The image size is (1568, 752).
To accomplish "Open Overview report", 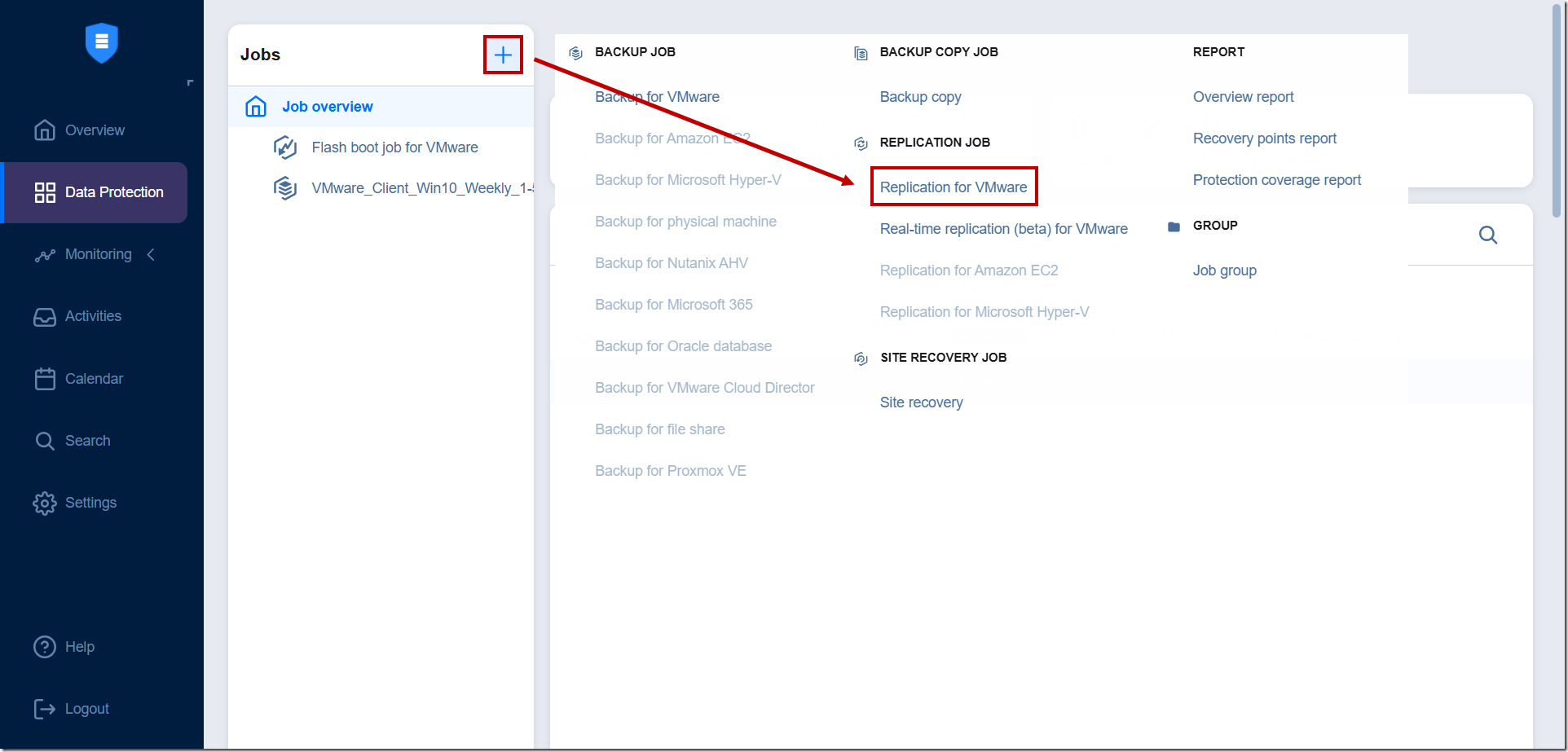I will [x=1243, y=97].
